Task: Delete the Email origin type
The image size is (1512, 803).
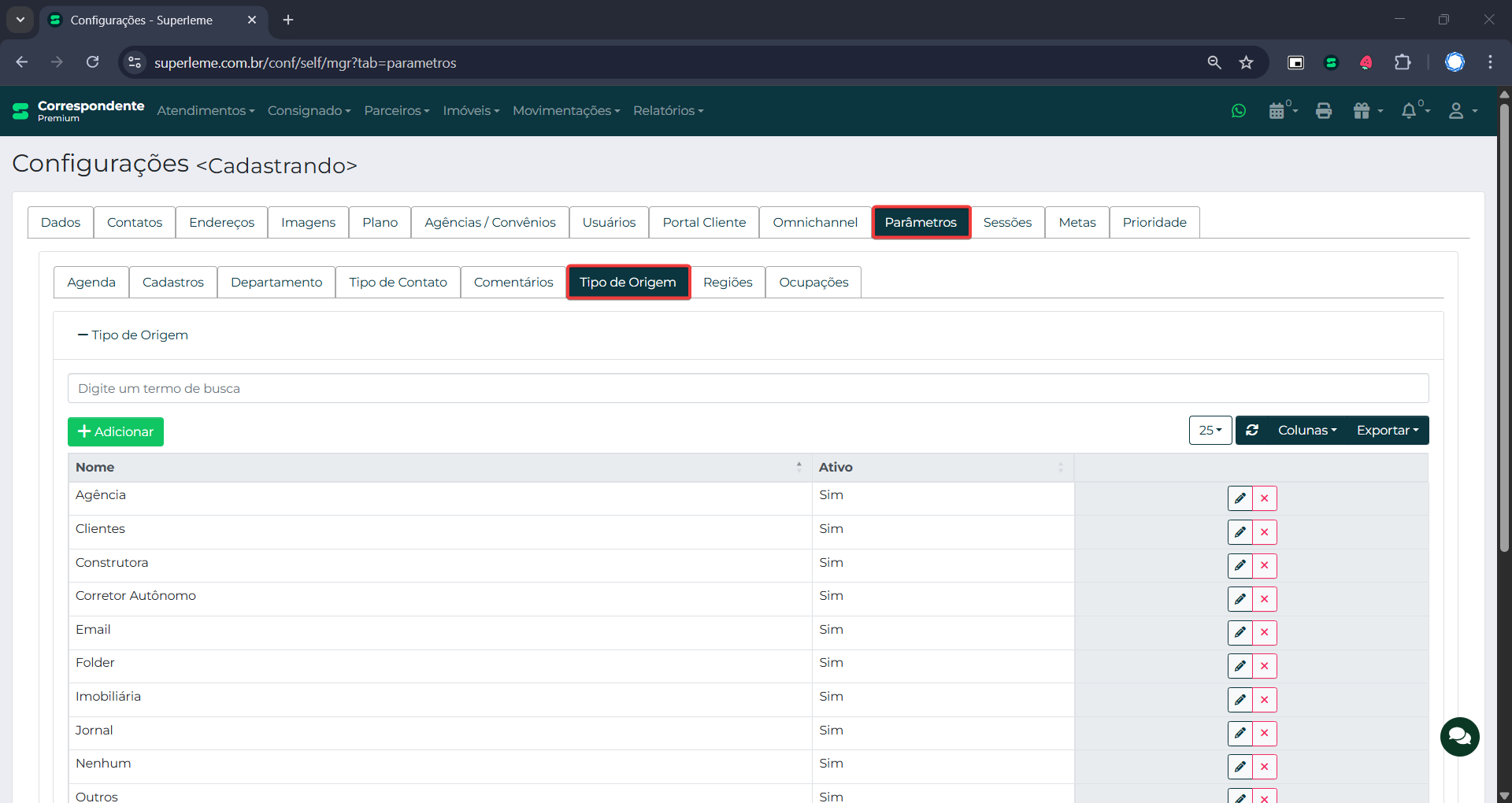Action: click(x=1264, y=633)
